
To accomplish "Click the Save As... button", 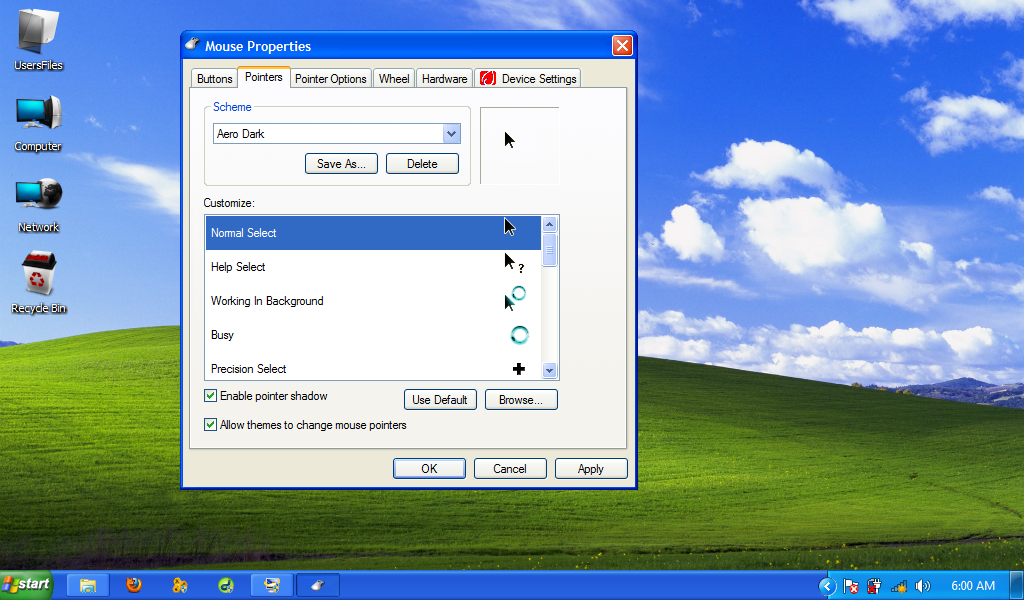I will tap(341, 164).
